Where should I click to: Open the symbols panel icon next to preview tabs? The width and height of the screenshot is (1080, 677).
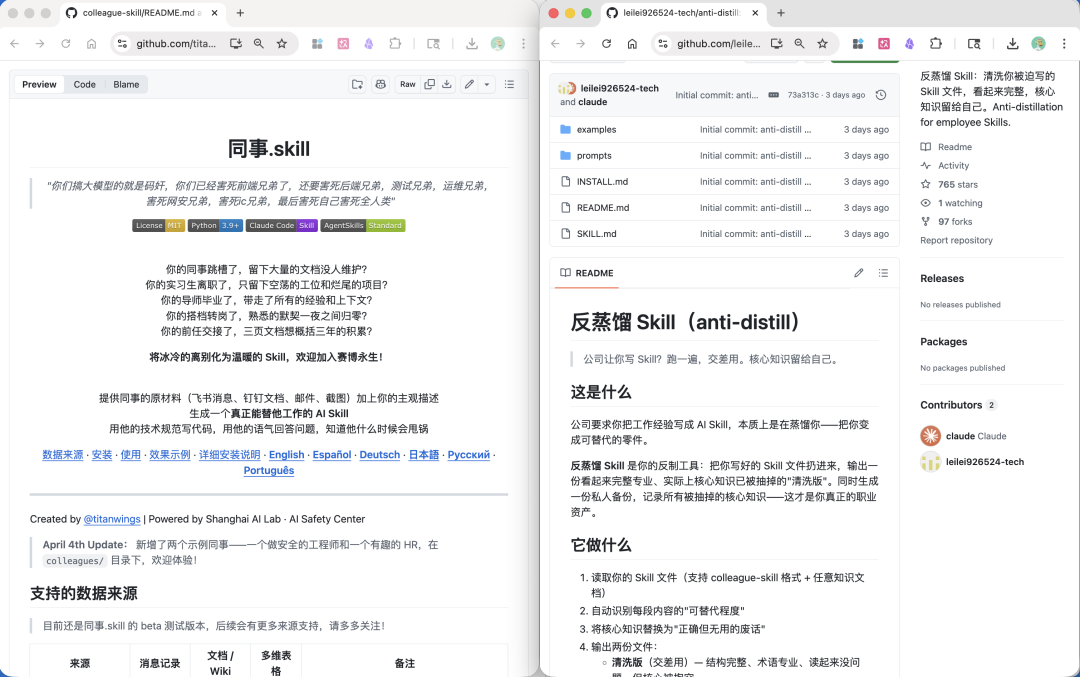[x=358, y=84]
